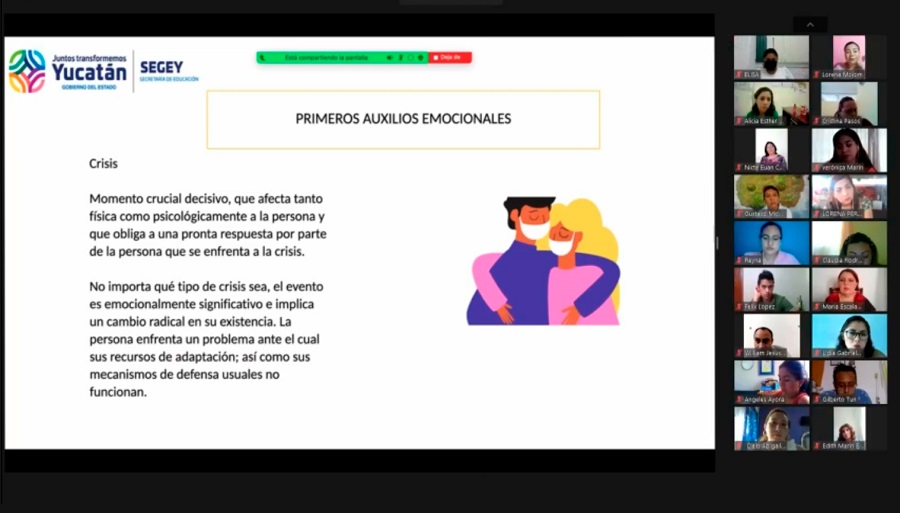Select Lorena Mojom's video thumbnail
The image size is (900, 513).
pos(849,57)
